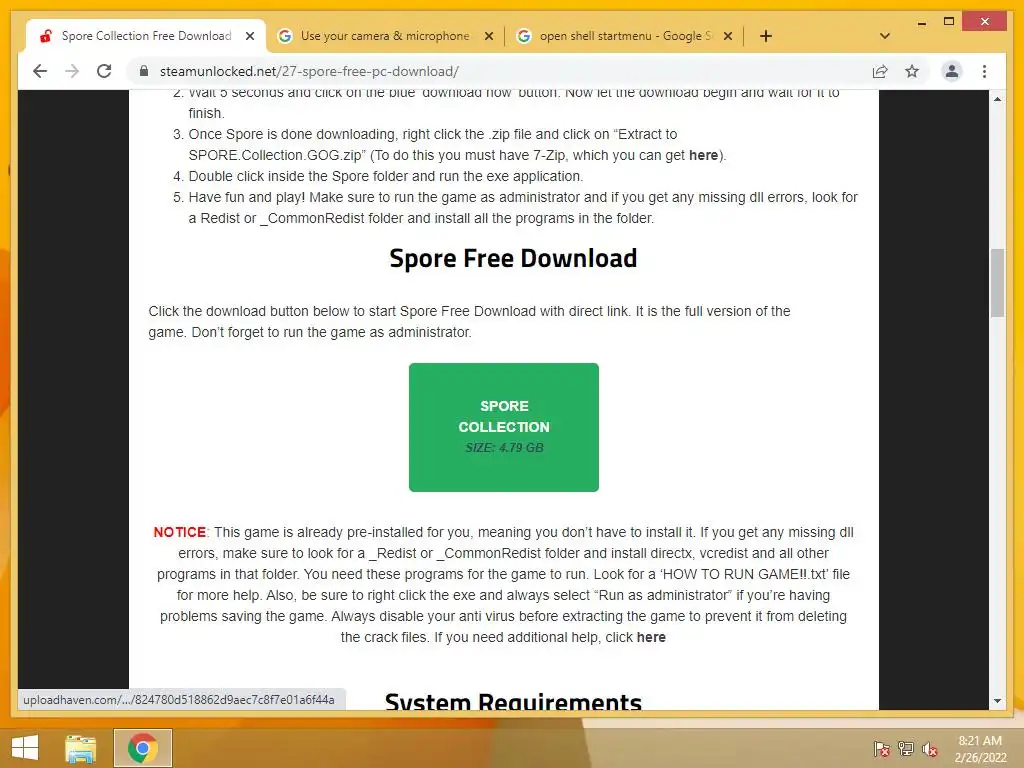Viewport: 1024px width, 768px height.
Task: Click the address bar URL field
Action: (503, 71)
